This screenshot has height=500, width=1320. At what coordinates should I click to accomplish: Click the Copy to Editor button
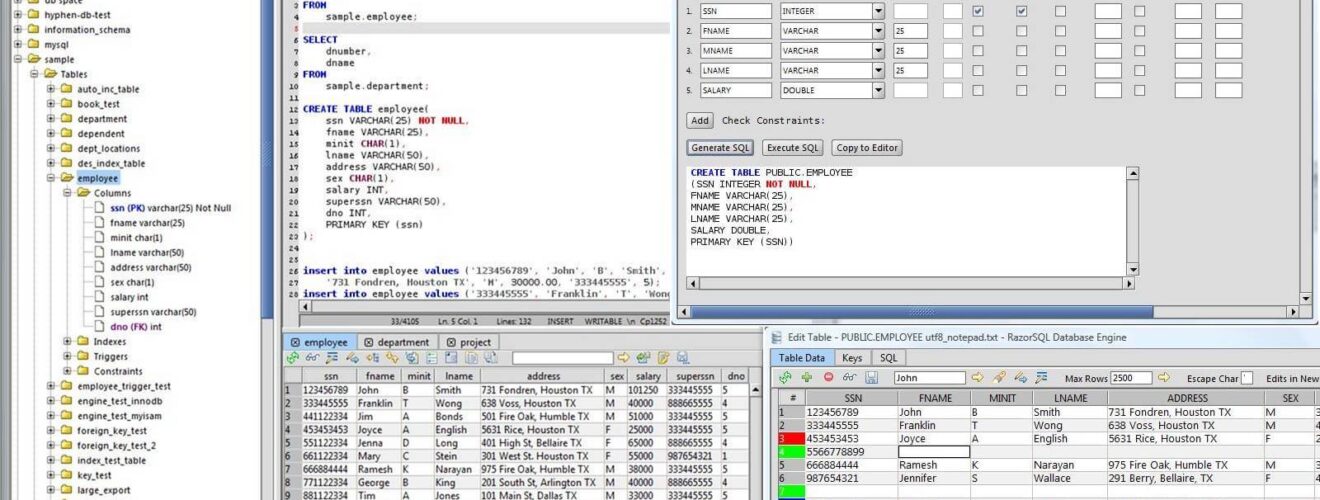coord(867,148)
